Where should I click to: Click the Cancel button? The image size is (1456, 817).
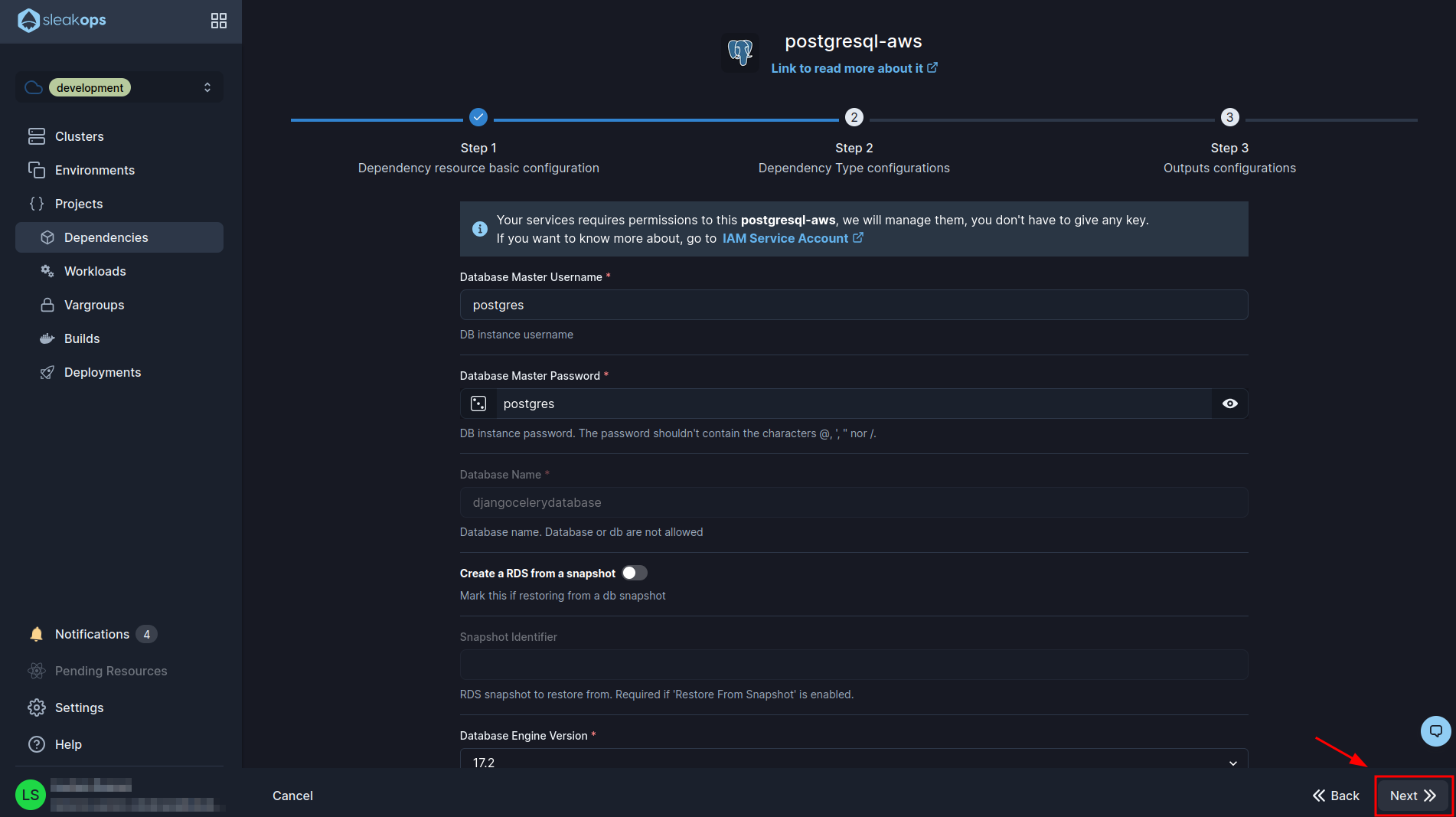pos(292,796)
